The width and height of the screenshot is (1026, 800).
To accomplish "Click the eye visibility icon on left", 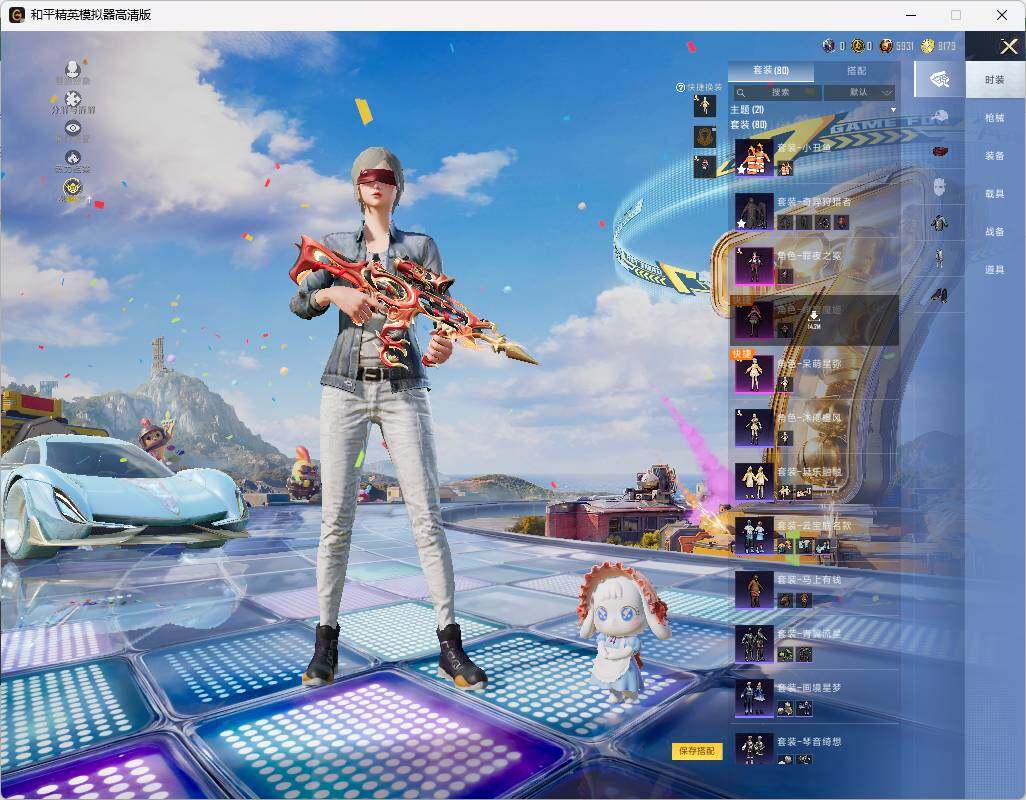I will pos(73,128).
